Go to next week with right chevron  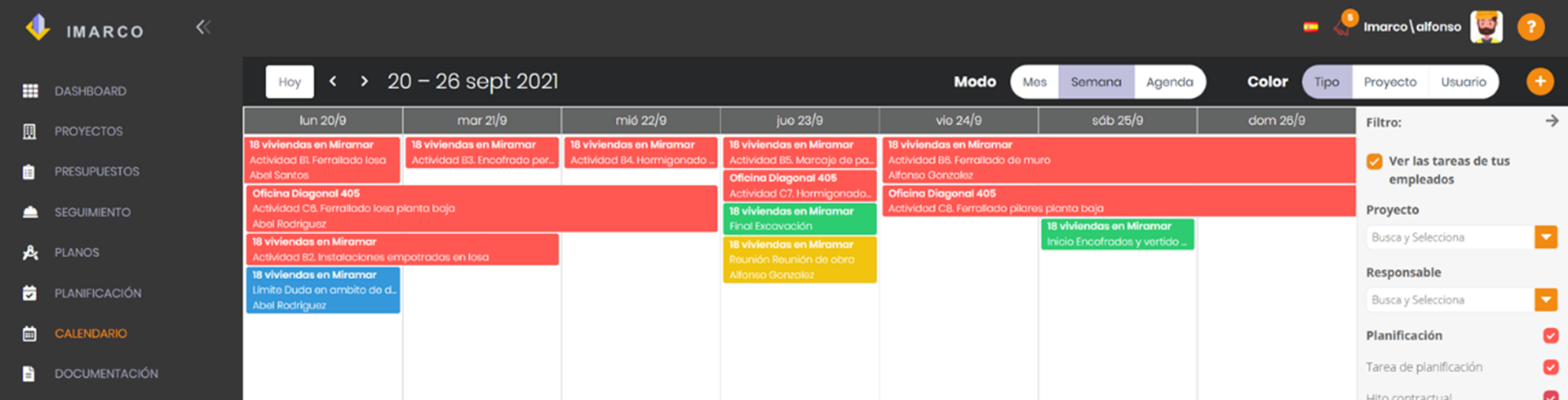364,81
